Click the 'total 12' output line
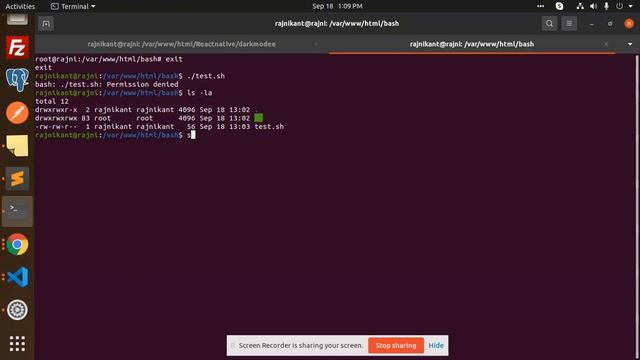The image size is (640, 360). click(52, 101)
